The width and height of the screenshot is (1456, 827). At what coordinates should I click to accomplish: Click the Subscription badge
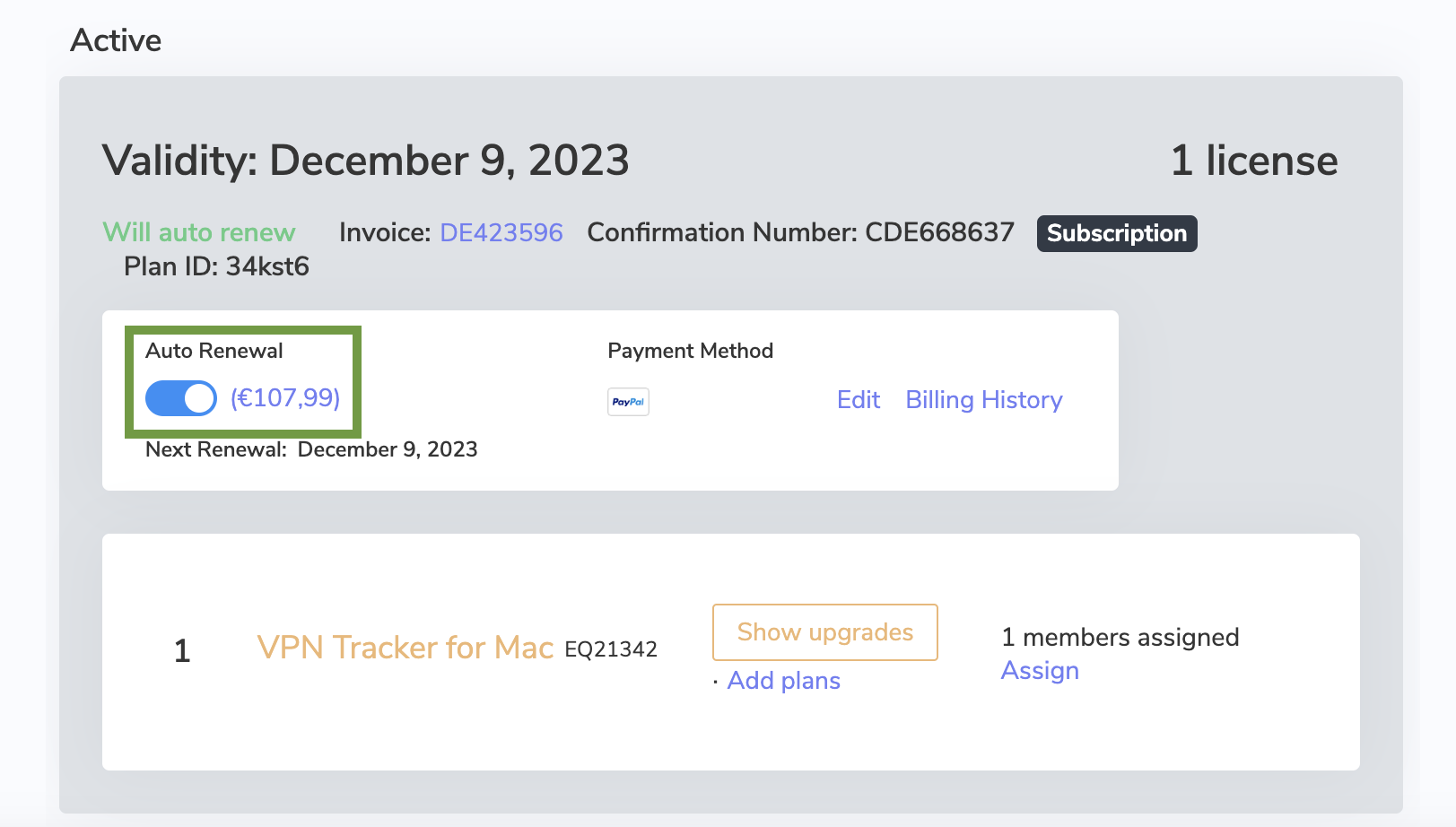coord(1116,233)
